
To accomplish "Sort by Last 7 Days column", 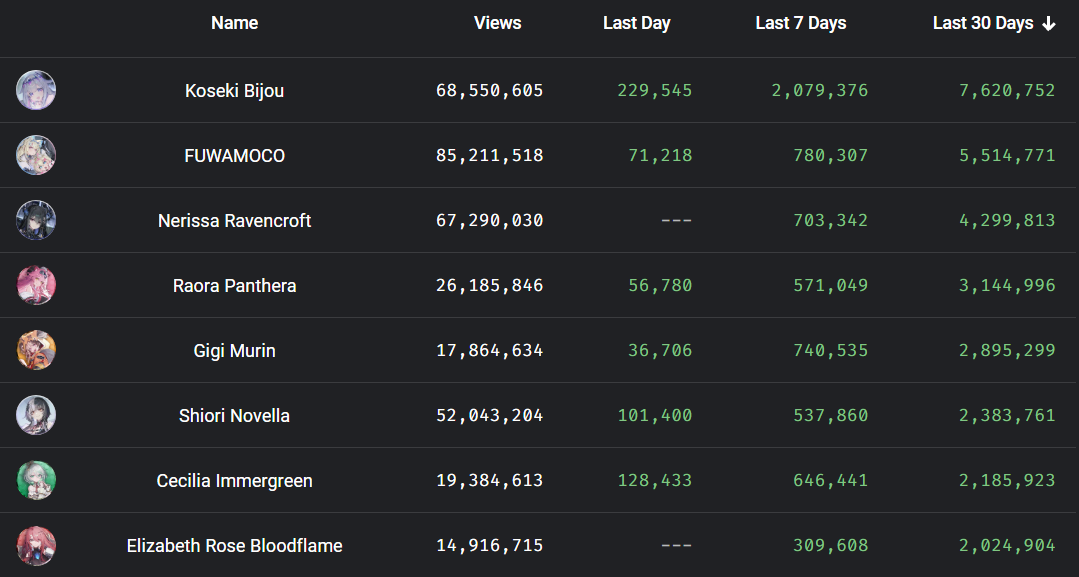I will 800,23.
